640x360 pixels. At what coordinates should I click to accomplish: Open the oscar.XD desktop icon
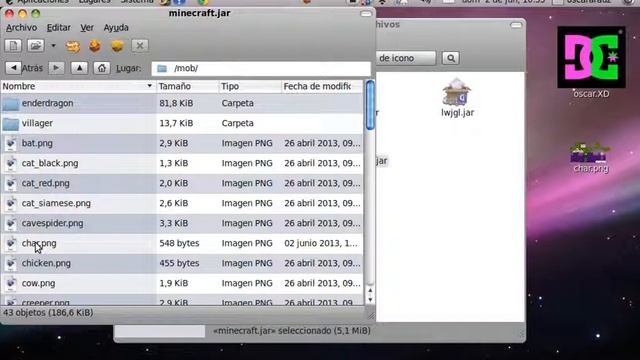click(591, 62)
